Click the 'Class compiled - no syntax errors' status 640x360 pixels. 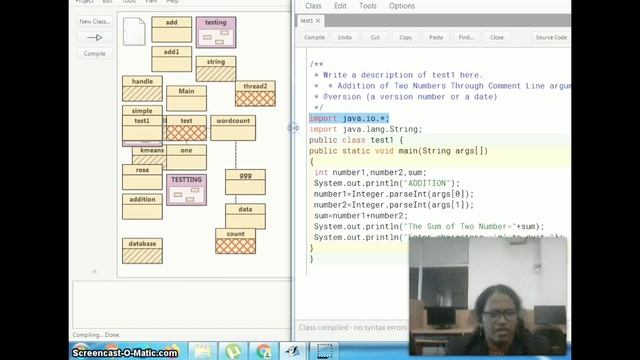(x=353, y=327)
